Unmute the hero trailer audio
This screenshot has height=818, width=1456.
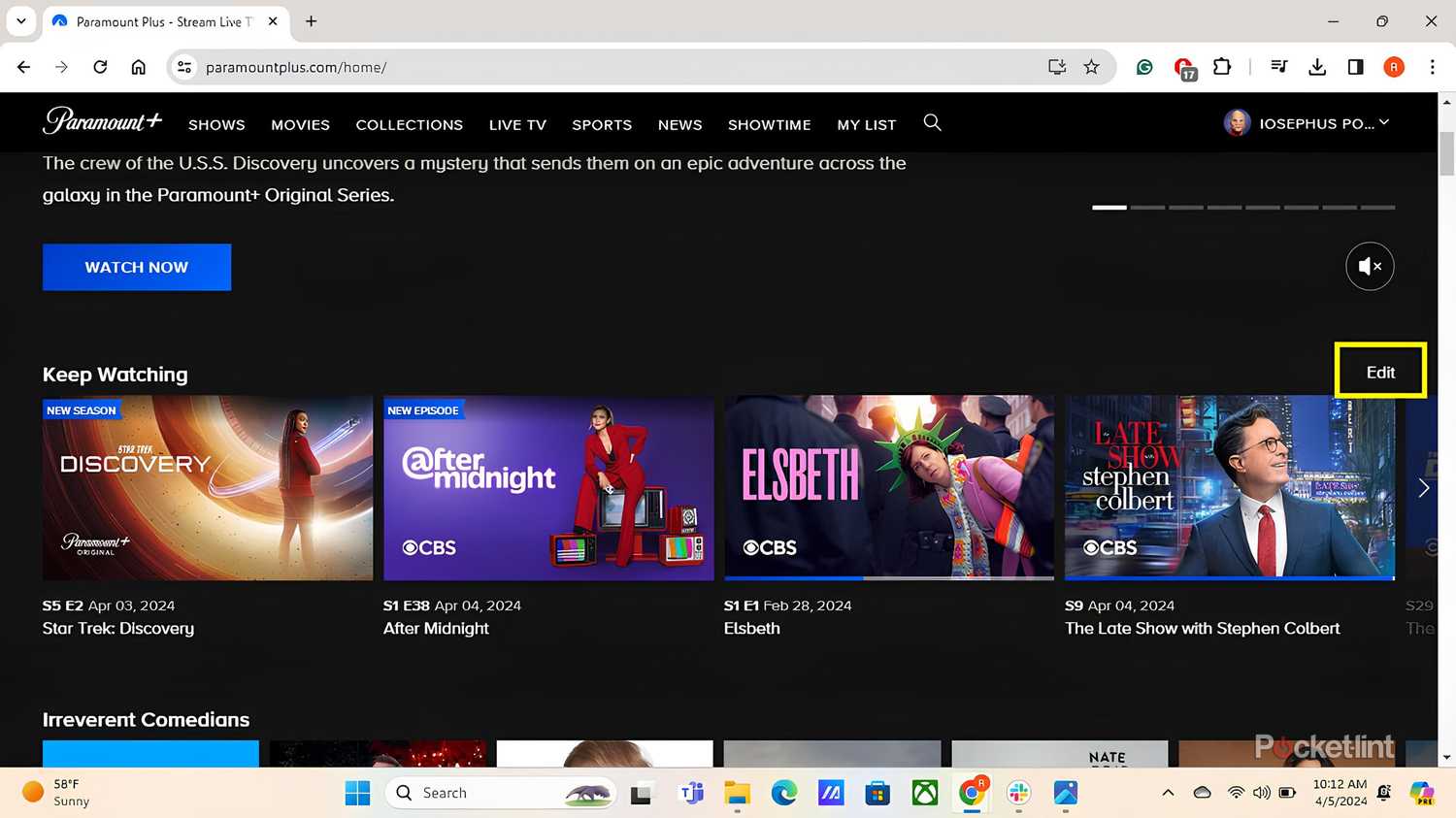tap(1369, 266)
